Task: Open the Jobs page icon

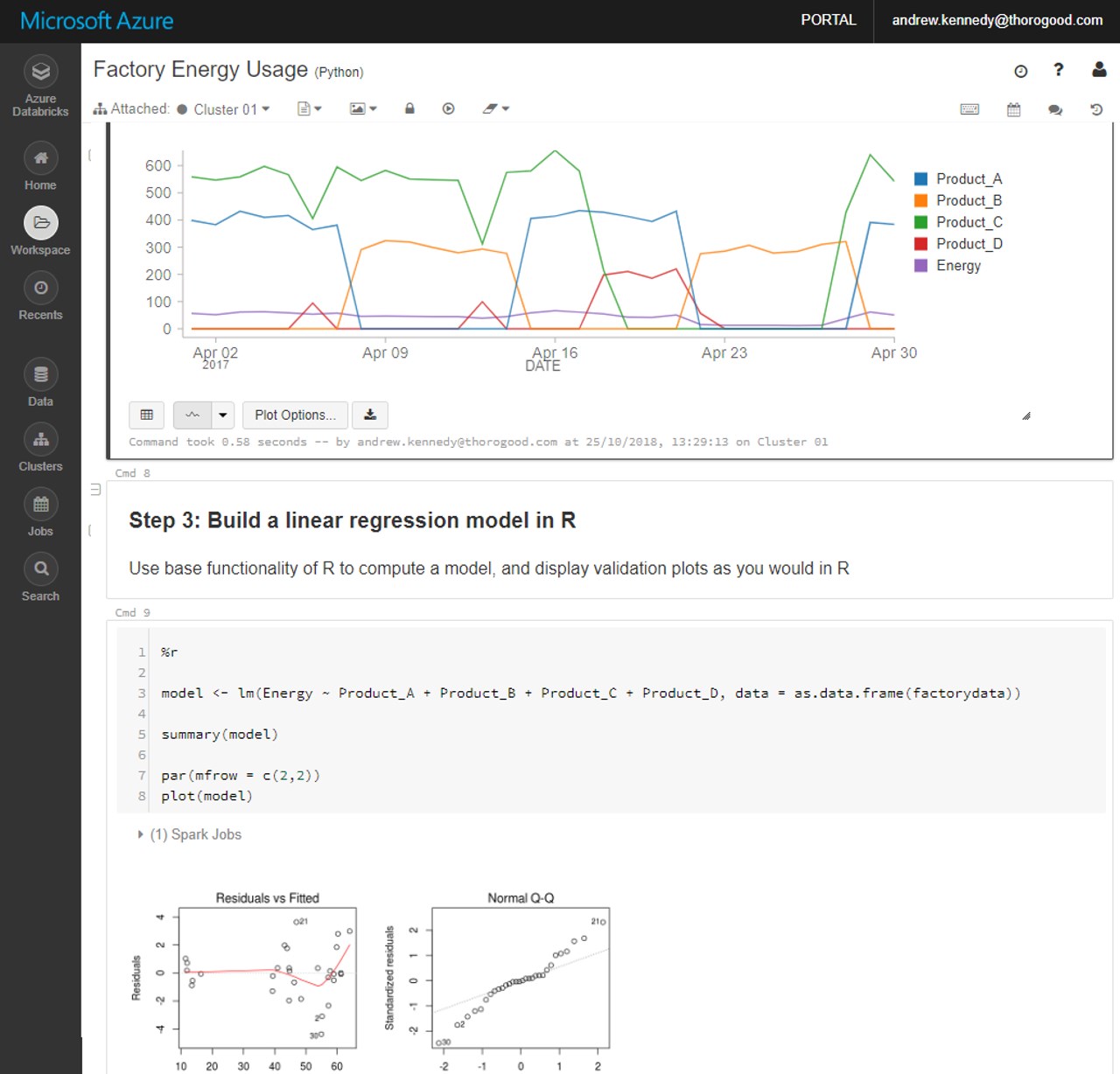Action: (x=40, y=505)
